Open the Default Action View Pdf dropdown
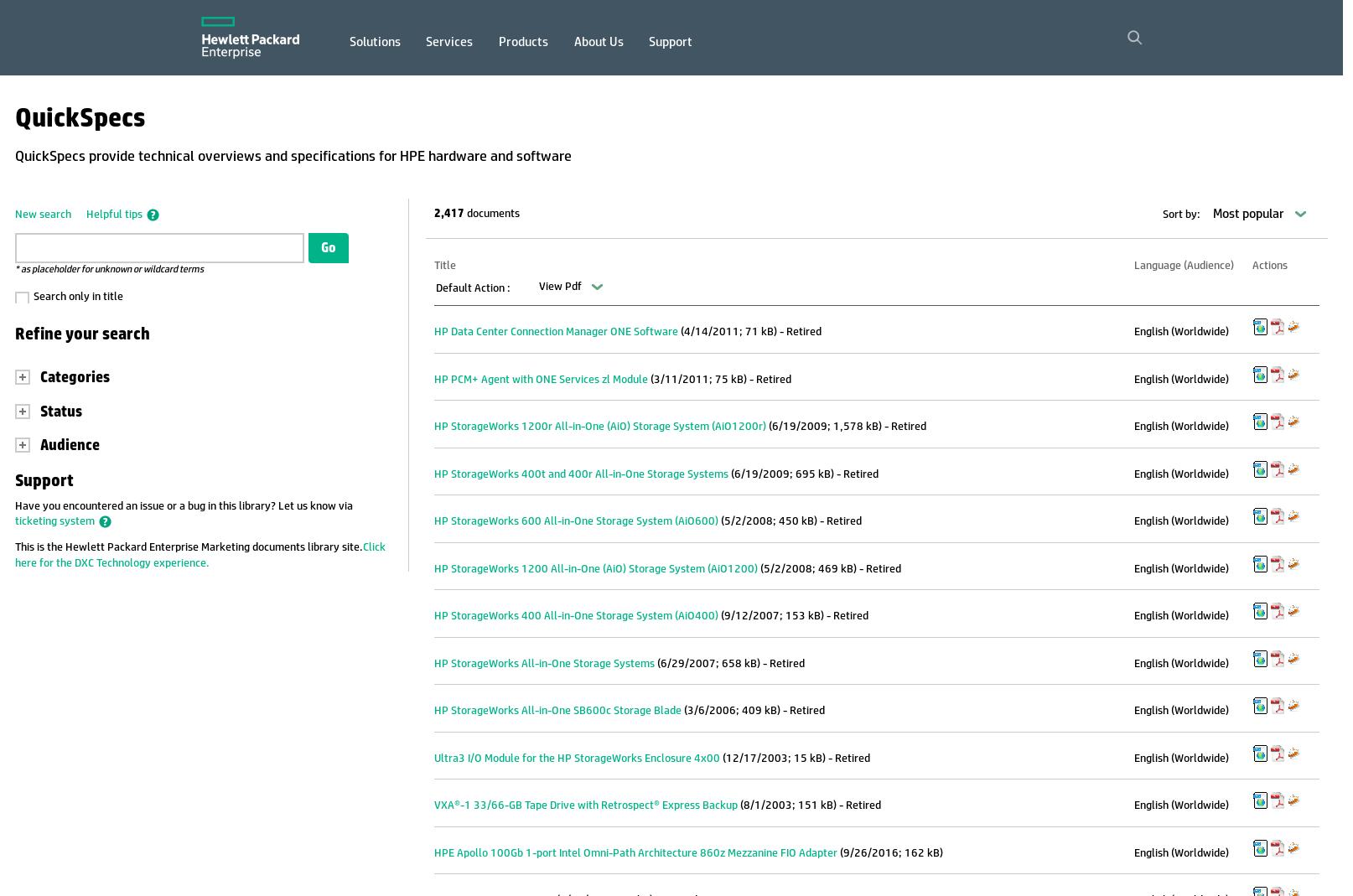 tap(571, 287)
